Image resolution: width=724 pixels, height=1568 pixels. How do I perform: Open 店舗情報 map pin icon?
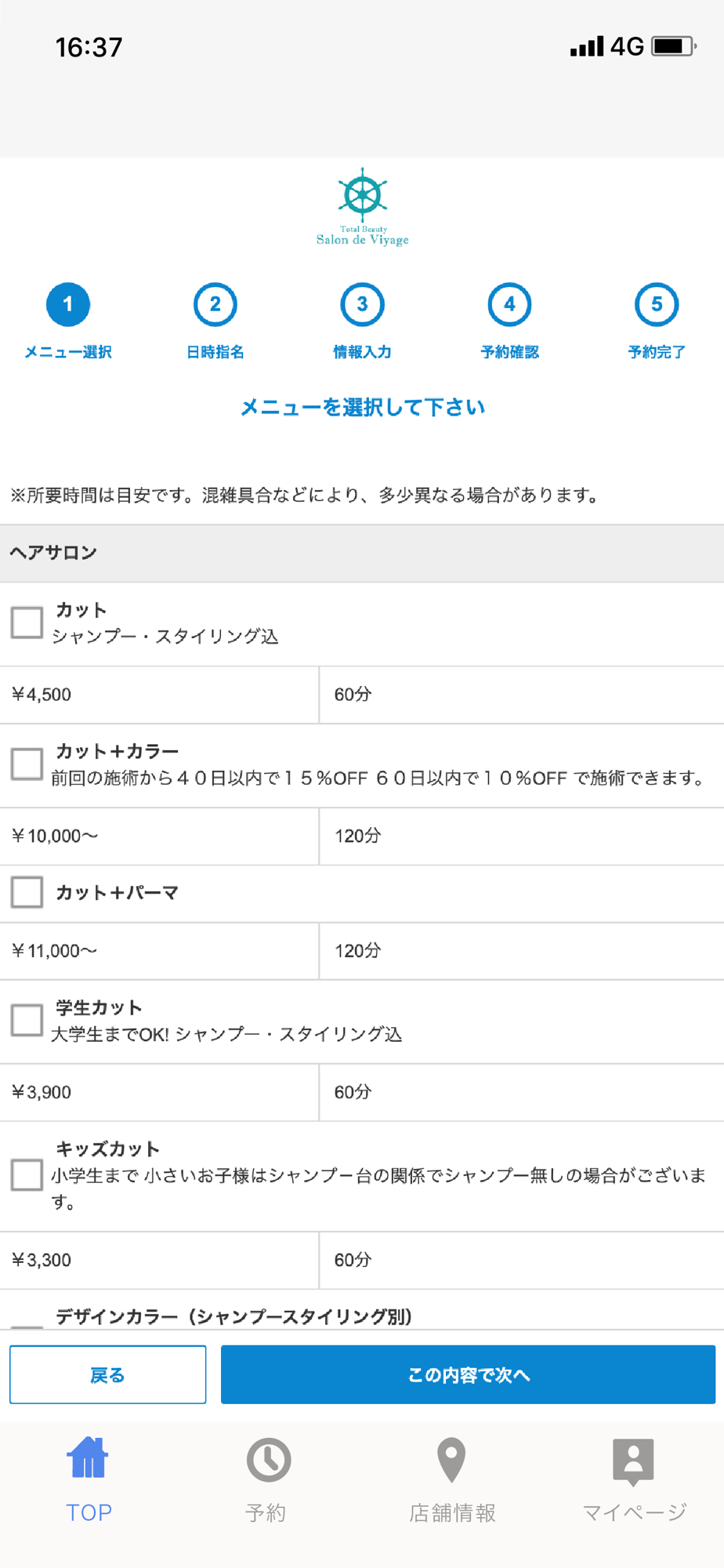(x=451, y=1460)
